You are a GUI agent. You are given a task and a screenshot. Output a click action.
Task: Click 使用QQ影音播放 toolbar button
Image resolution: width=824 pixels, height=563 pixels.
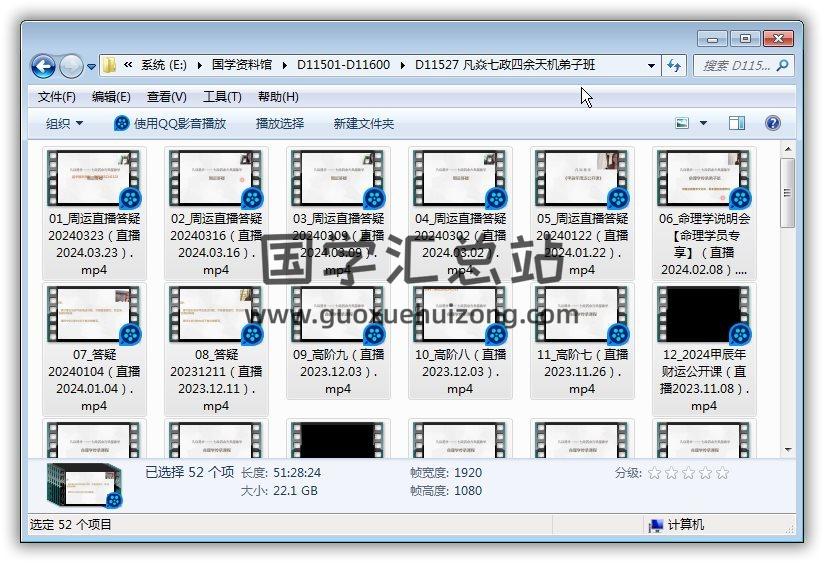tap(170, 124)
